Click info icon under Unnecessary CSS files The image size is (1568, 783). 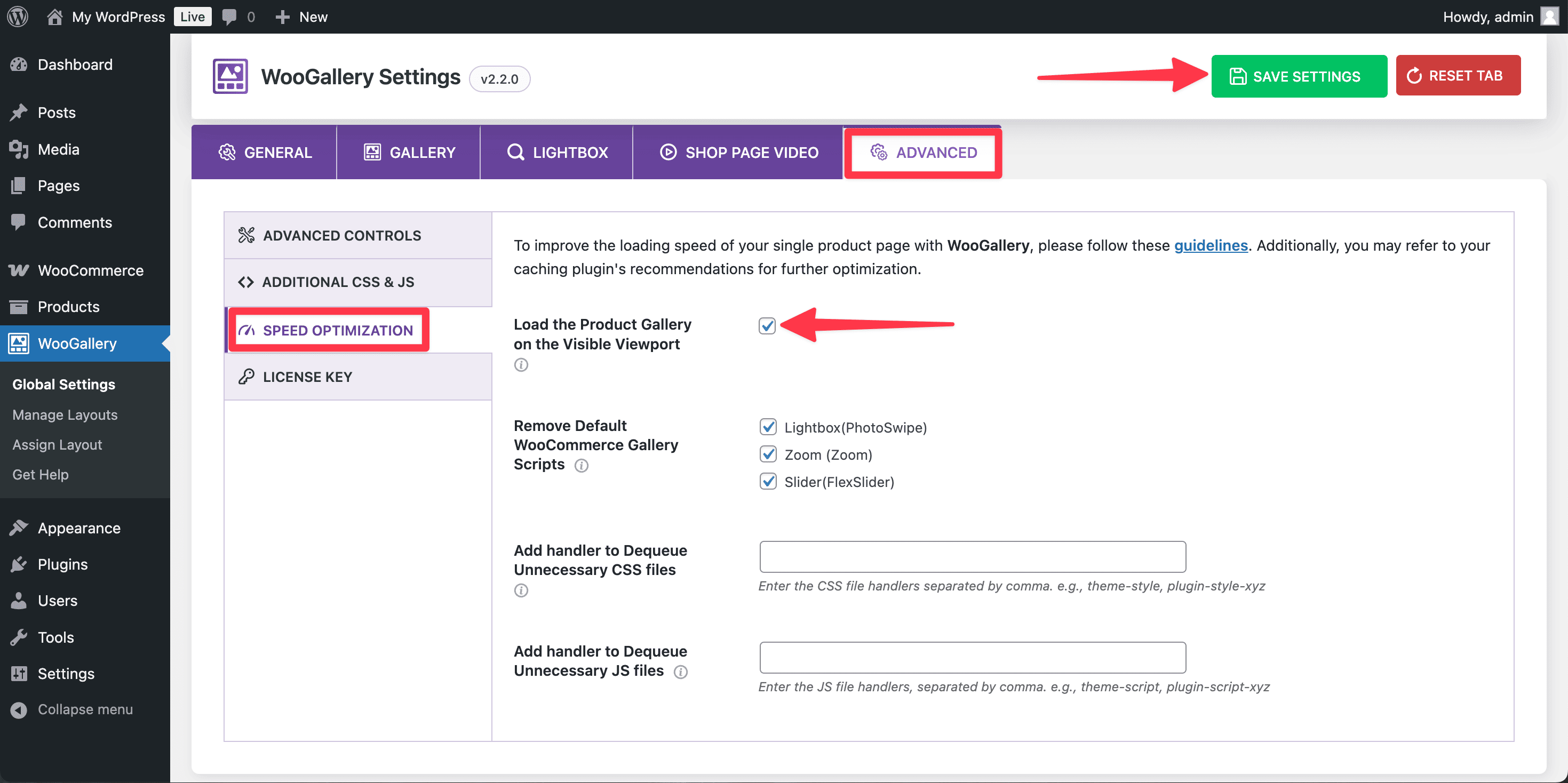[521, 590]
